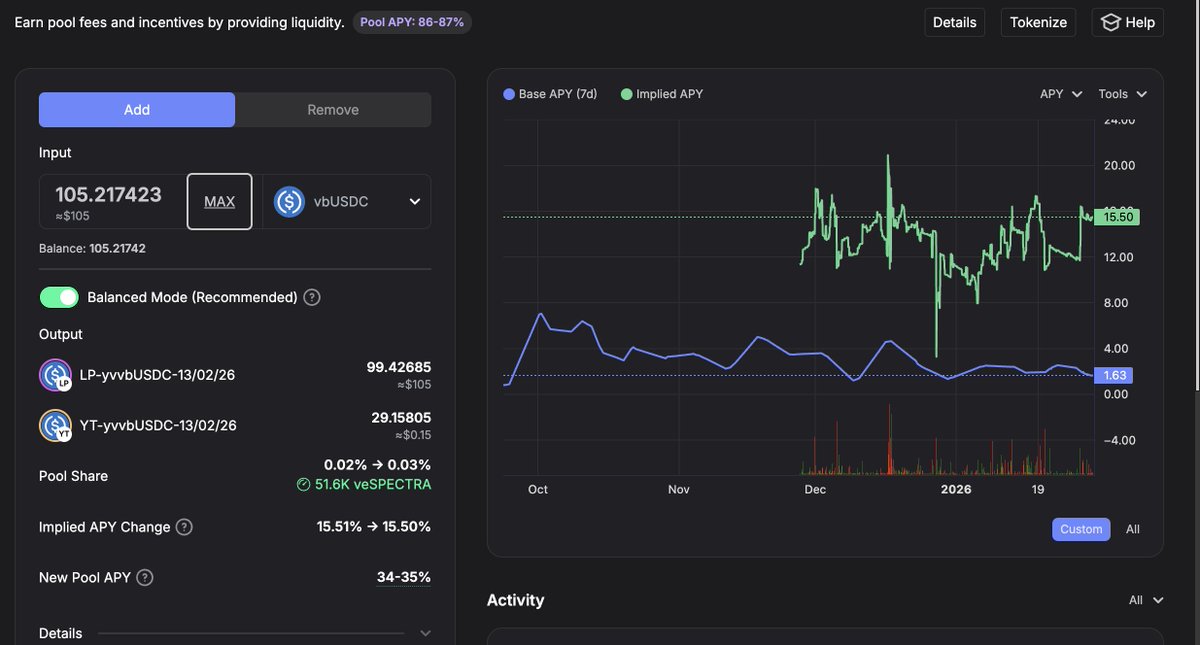The image size is (1200, 645).
Task: Click the Tokenize button
Action: coord(1038,22)
